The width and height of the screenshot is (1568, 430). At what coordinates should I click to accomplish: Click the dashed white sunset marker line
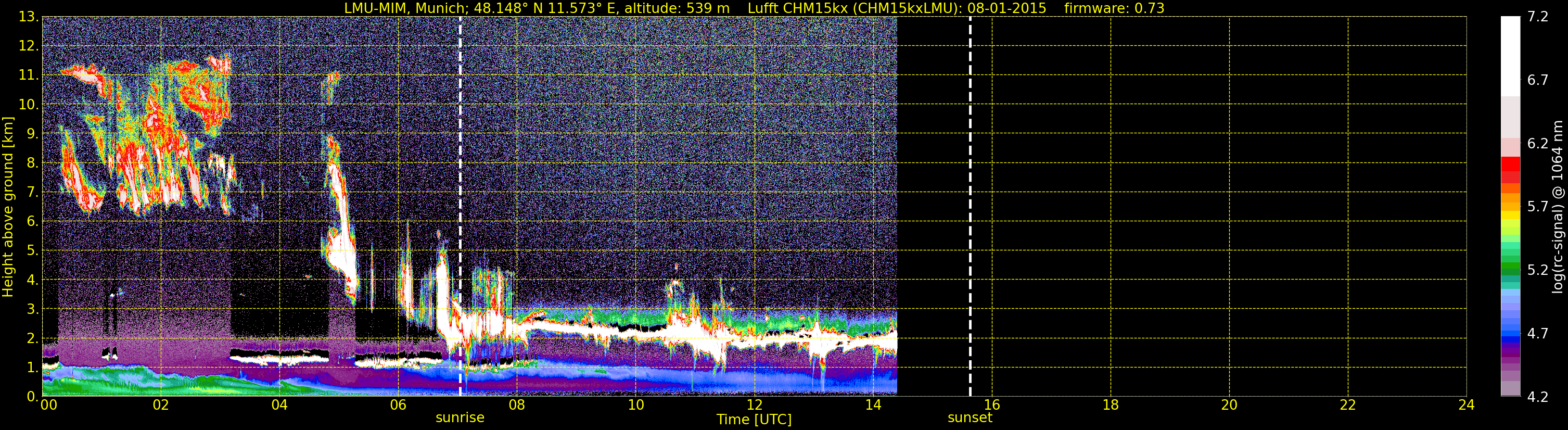(970, 207)
